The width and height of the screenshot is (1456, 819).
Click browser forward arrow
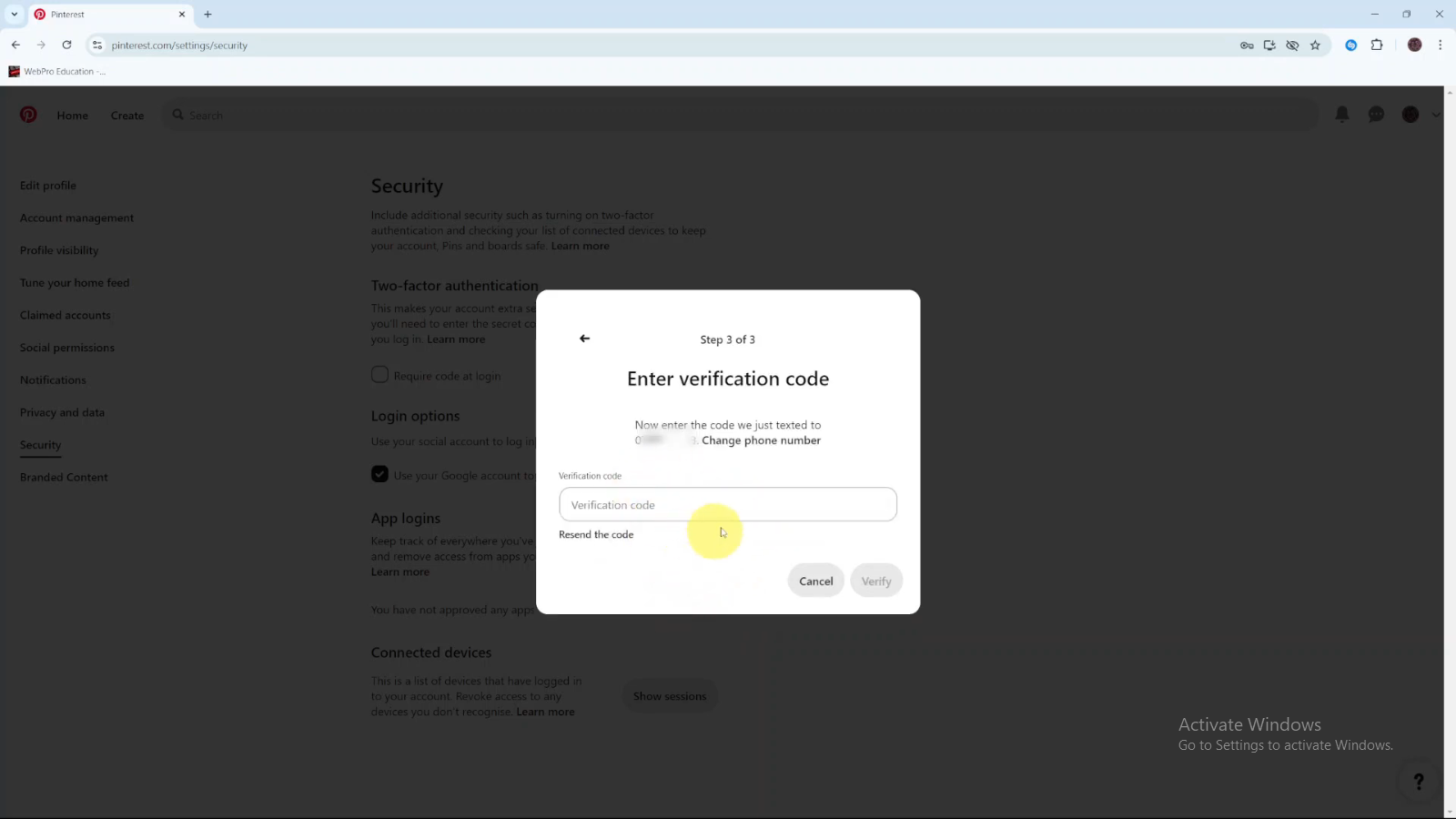41,45
